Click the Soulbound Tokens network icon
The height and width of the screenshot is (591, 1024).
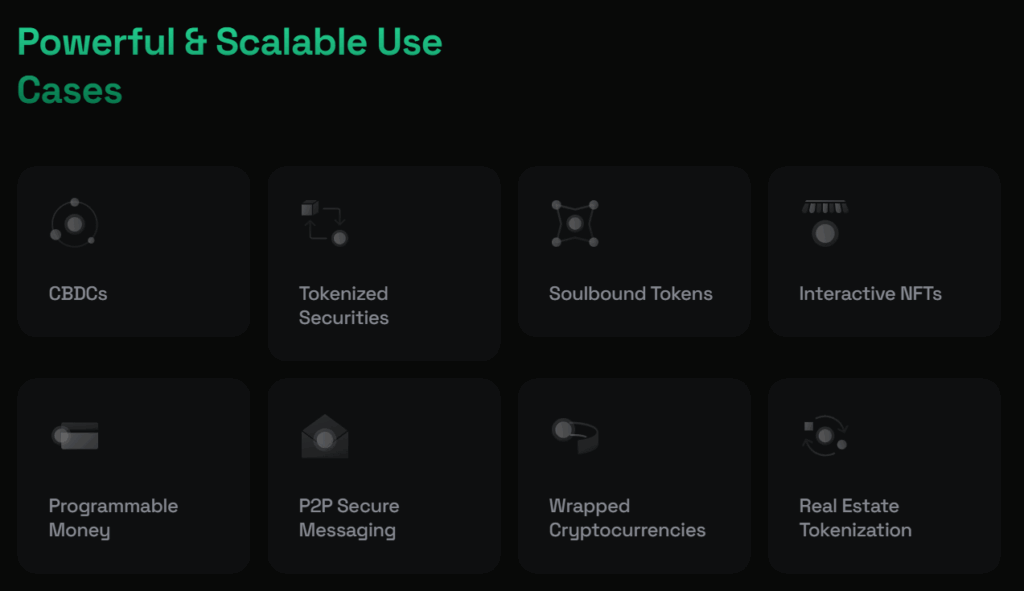(x=574, y=223)
